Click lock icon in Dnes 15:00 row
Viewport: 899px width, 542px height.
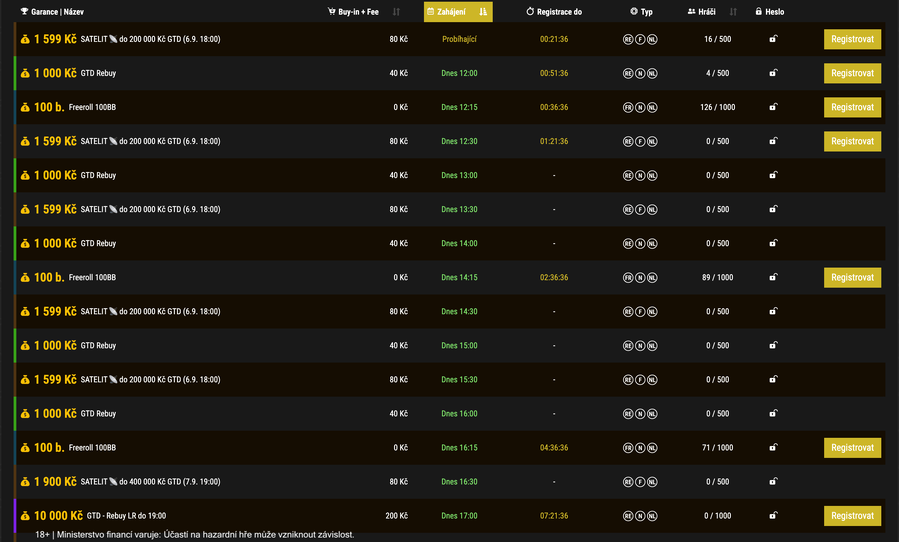point(773,345)
